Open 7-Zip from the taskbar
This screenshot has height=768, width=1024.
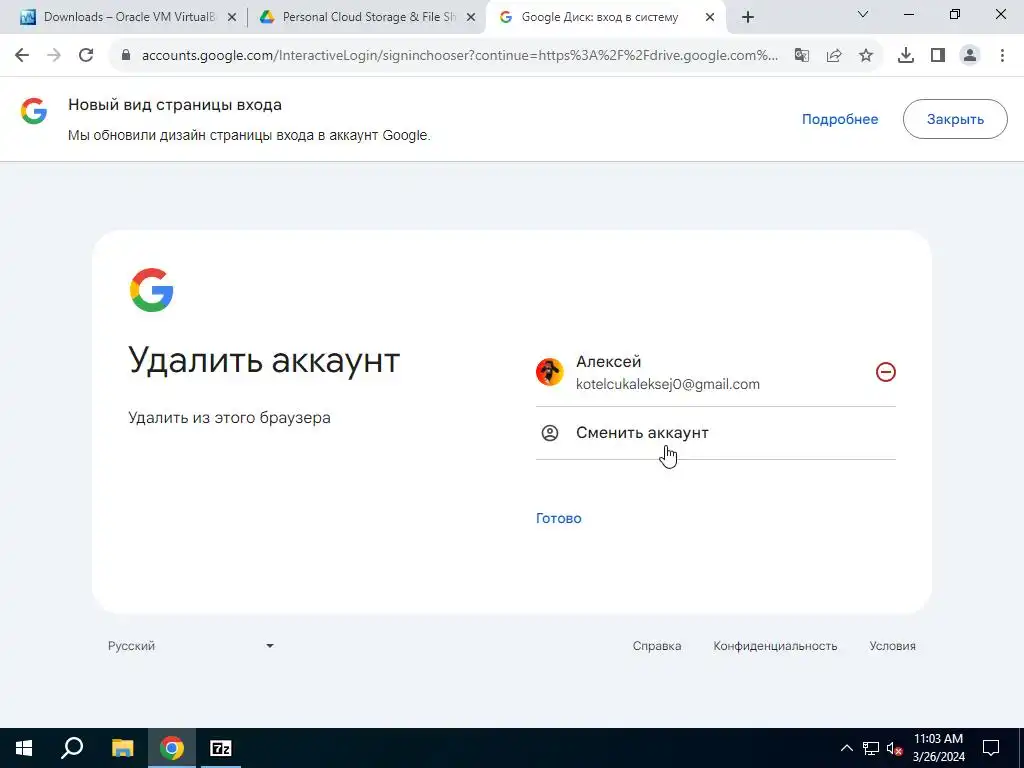tap(221, 748)
